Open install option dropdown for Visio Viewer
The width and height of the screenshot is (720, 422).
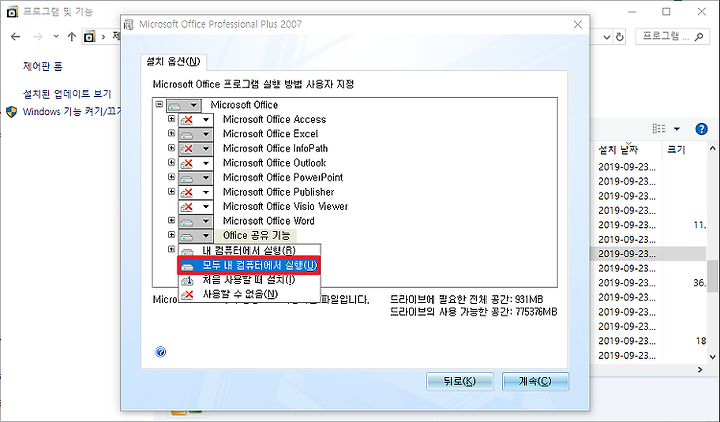click(x=196, y=207)
